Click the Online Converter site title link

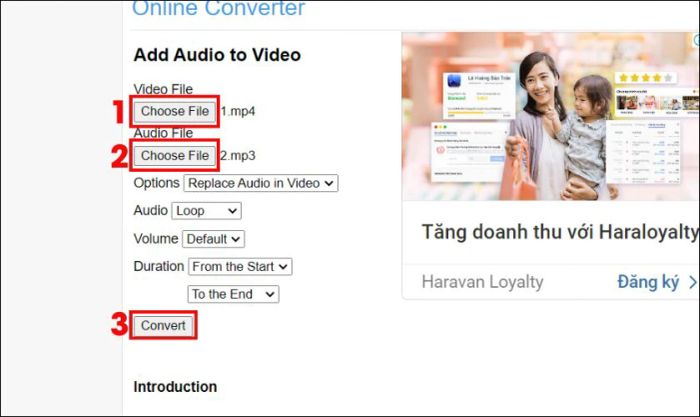(x=219, y=10)
